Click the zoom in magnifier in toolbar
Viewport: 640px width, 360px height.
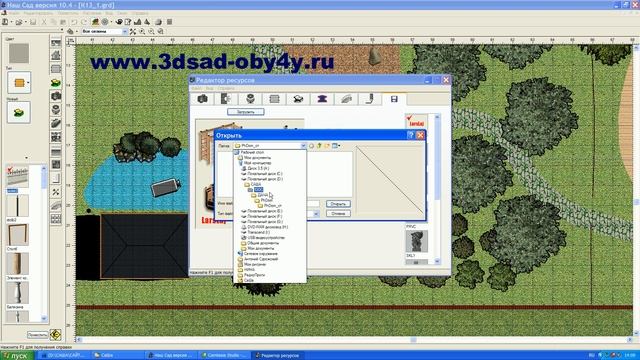(x=142, y=31)
